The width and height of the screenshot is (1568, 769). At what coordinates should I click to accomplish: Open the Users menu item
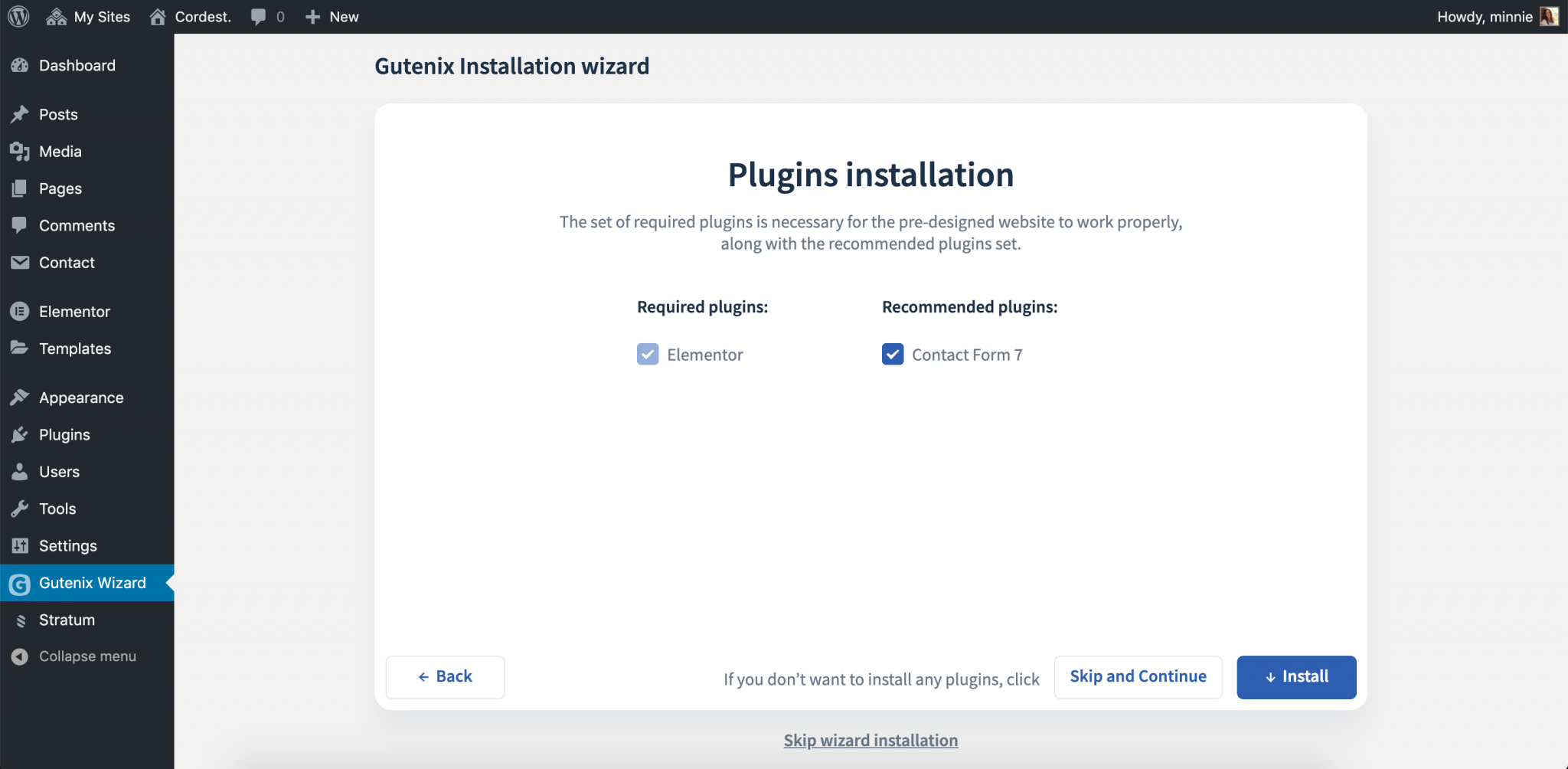(x=87, y=472)
